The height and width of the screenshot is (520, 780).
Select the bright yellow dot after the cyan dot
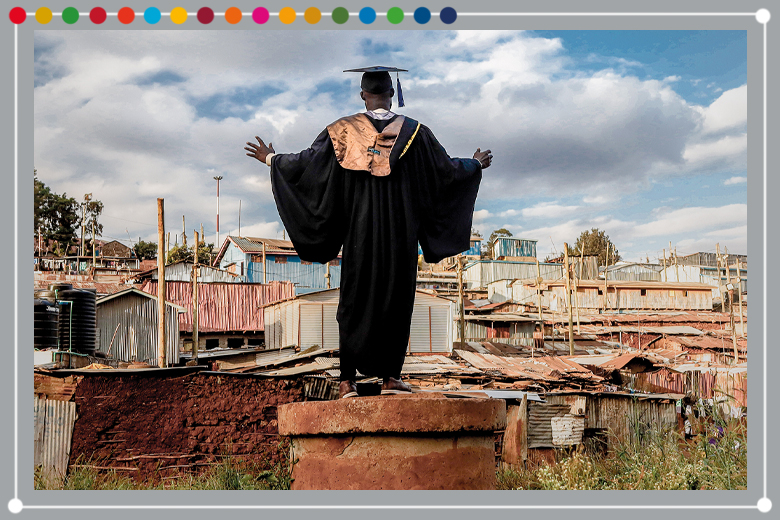tap(179, 15)
